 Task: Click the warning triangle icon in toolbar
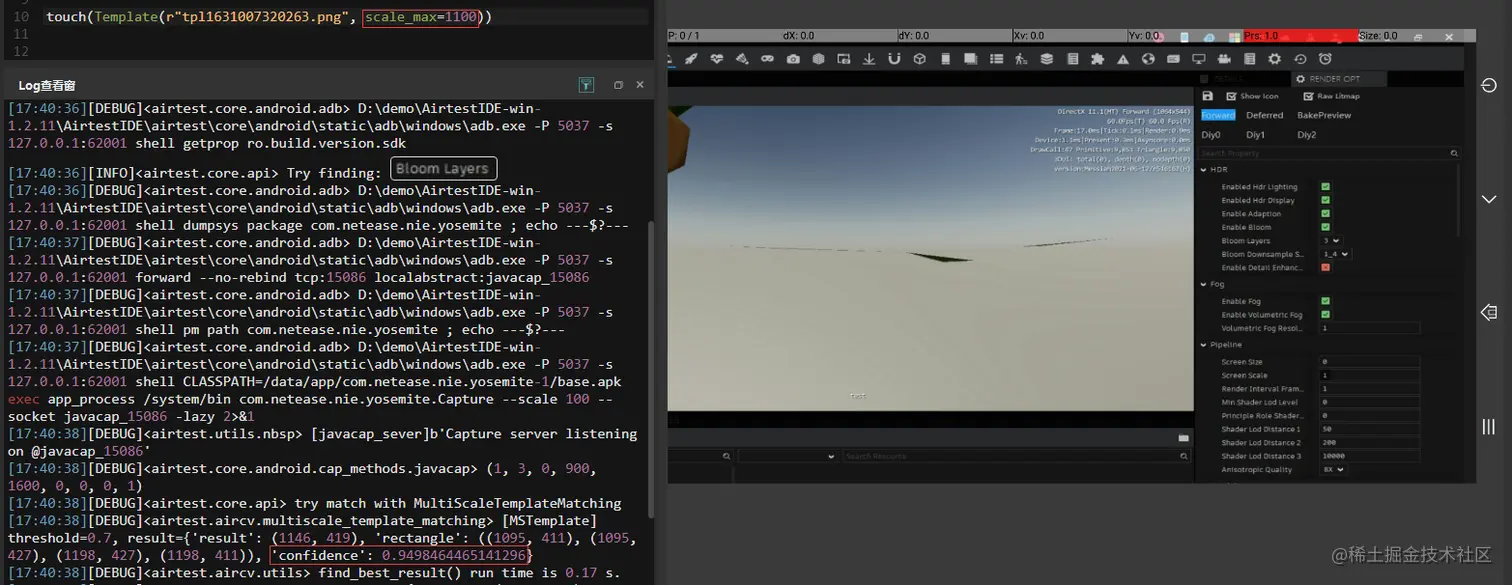pyautogui.click(x=1123, y=59)
